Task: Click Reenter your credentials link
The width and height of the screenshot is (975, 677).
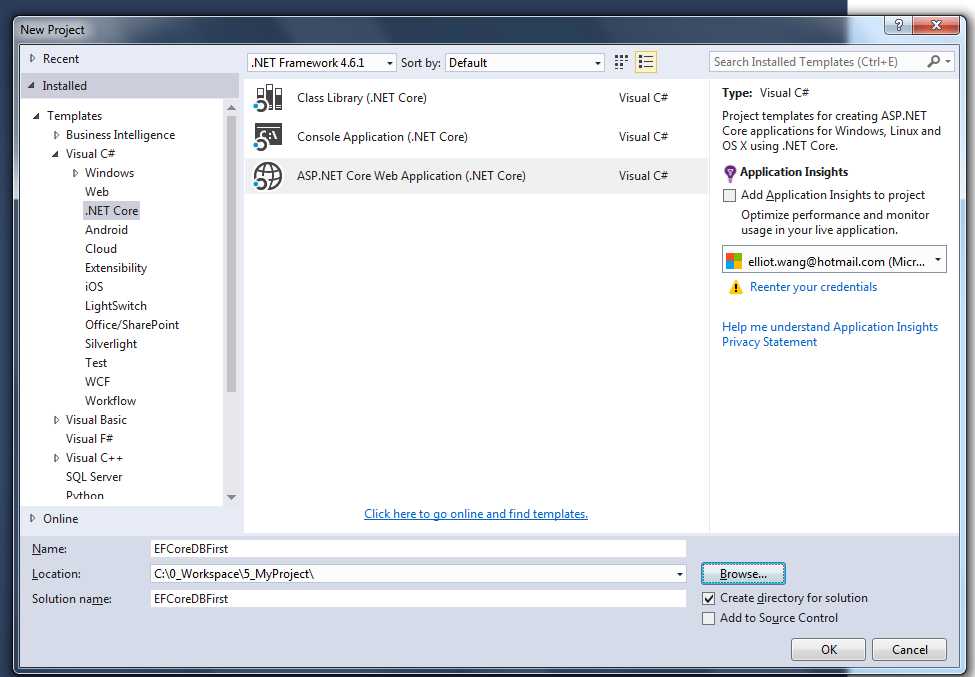Action: point(813,287)
